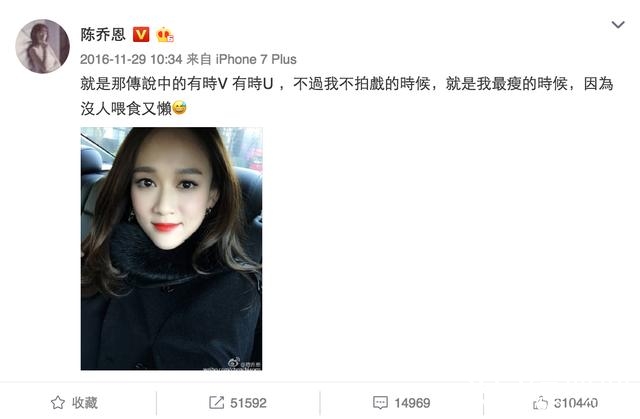The height and width of the screenshot is (419, 640).
Task: Click the laughing sweat emoji in post
Action: tap(179, 108)
